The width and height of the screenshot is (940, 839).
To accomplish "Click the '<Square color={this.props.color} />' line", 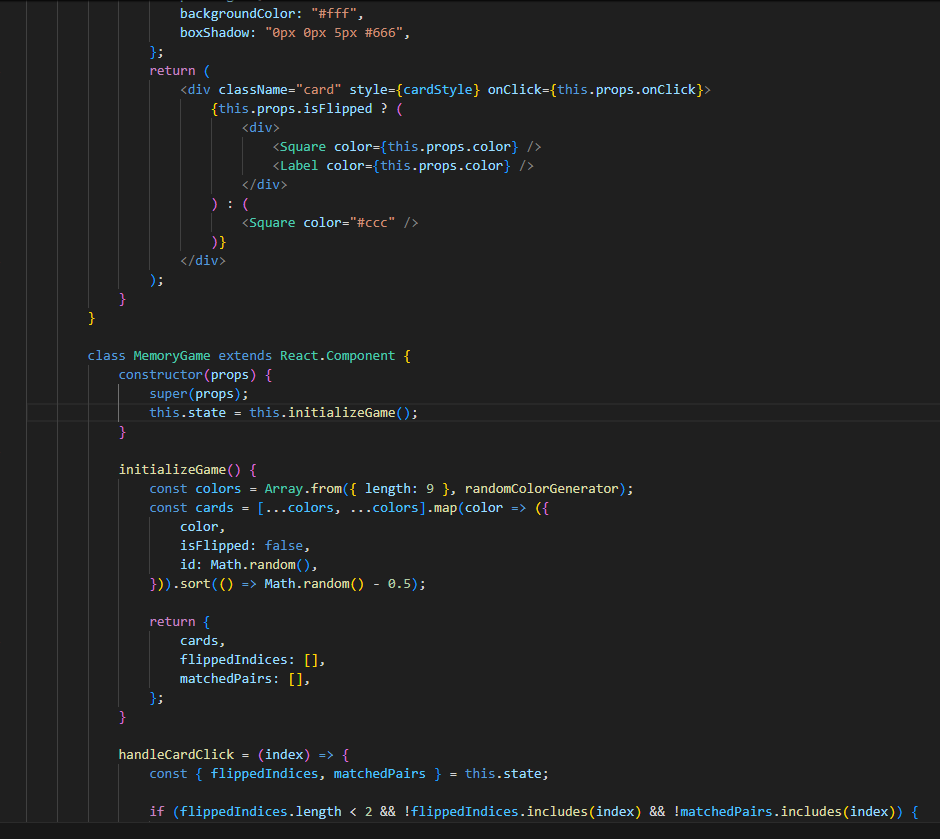I will click(x=407, y=147).
